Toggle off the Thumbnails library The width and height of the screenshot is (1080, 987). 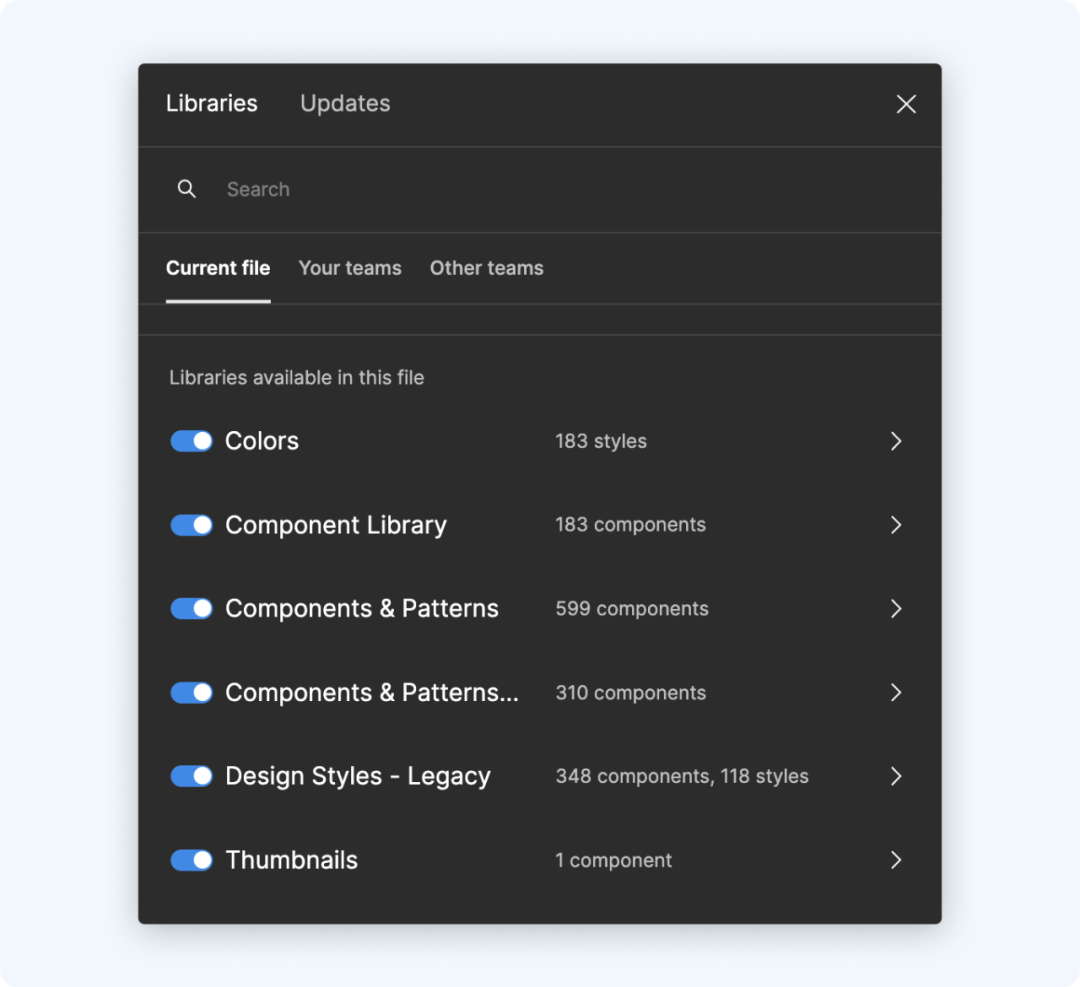pyautogui.click(x=191, y=860)
